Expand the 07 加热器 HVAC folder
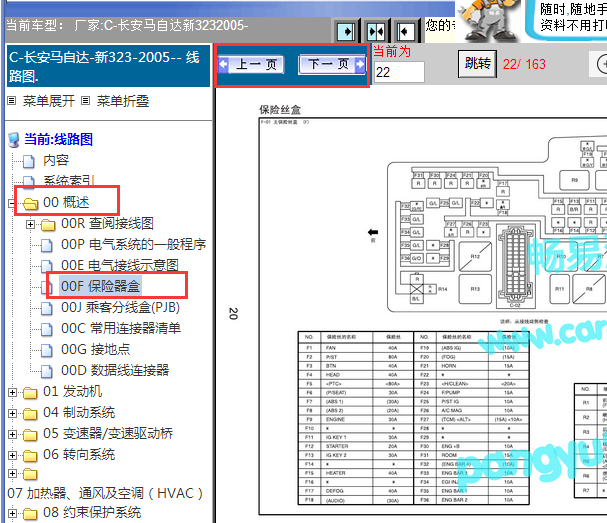The width and height of the screenshot is (607, 523). (12, 473)
